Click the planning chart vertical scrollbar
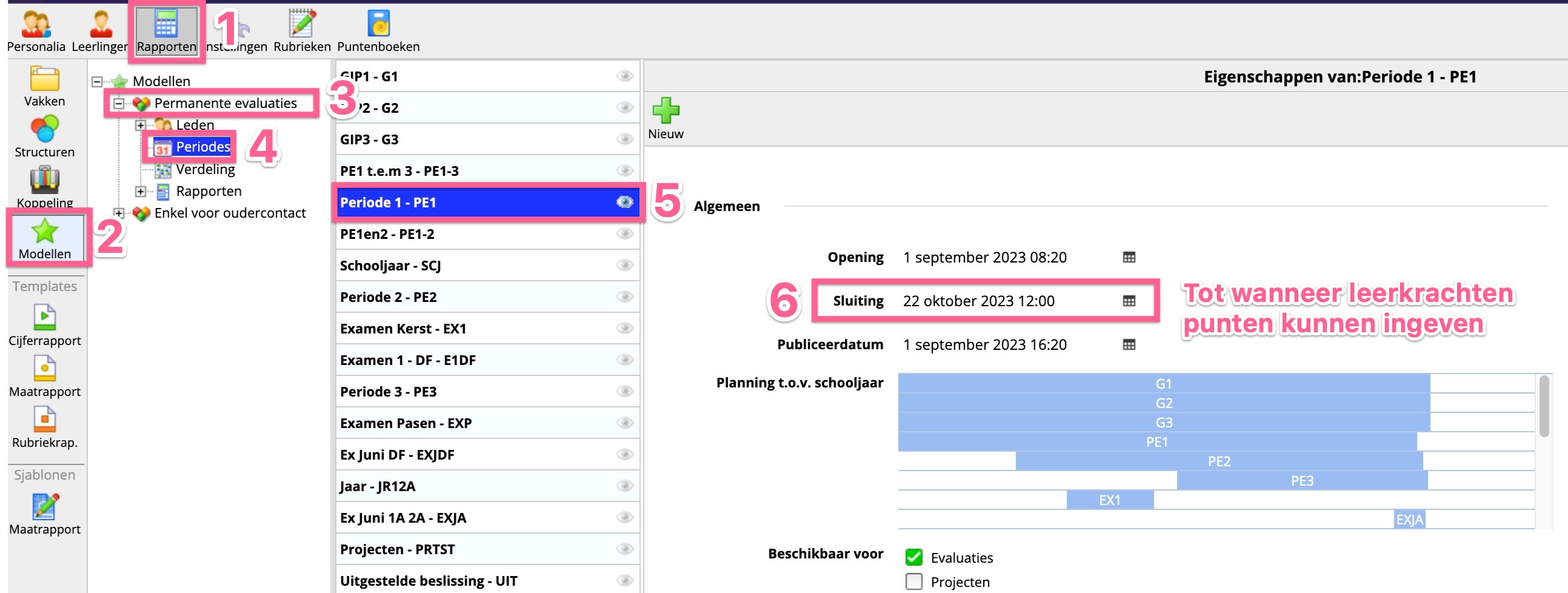 pyautogui.click(x=1544, y=407)
